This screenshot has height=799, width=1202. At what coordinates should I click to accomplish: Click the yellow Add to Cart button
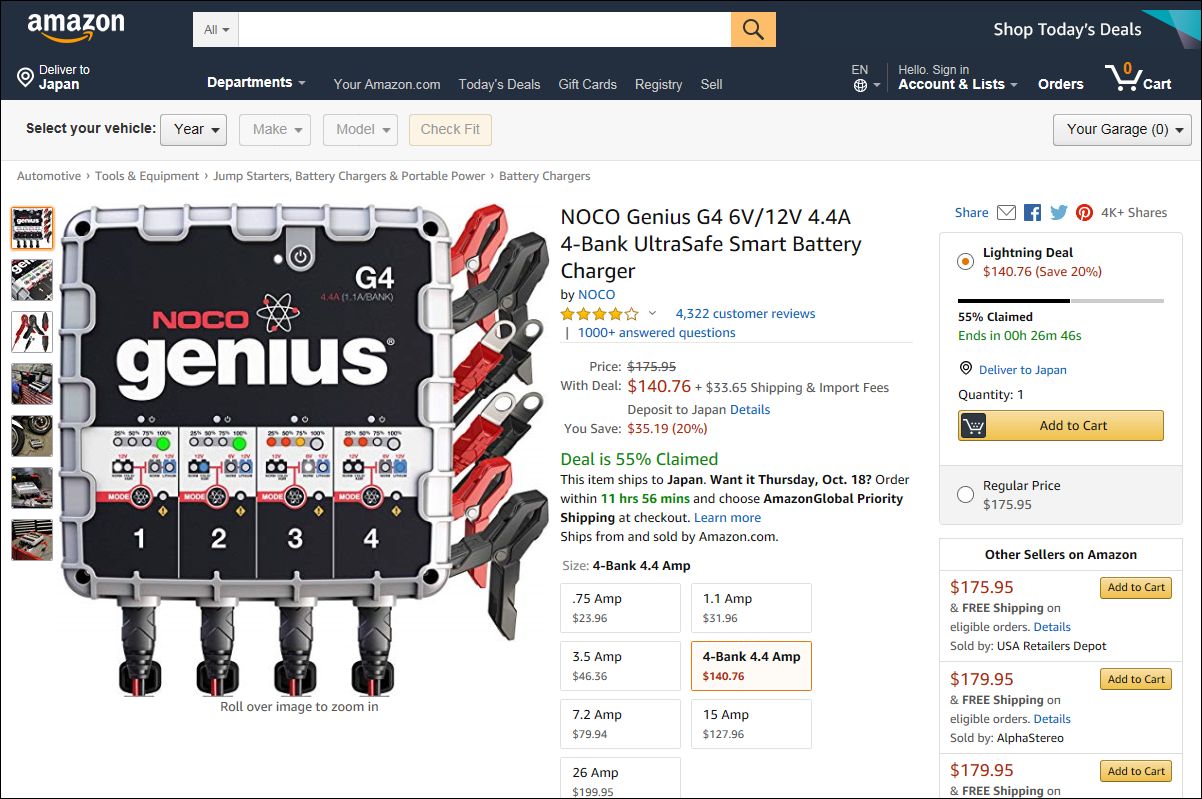[1061, 425]
